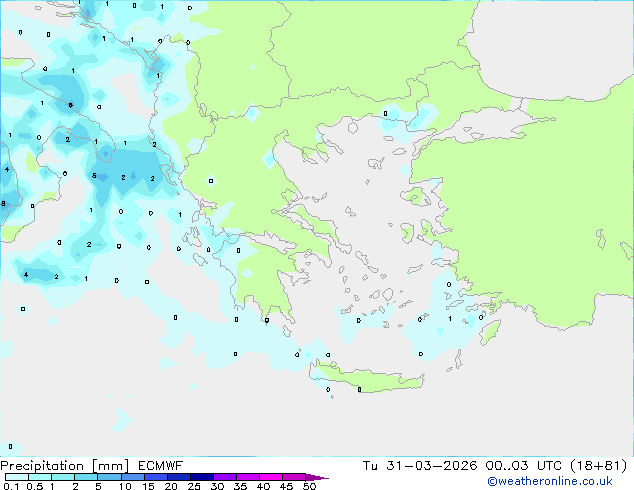Click the 1–2 mm legend color box

tap(63, 477)
